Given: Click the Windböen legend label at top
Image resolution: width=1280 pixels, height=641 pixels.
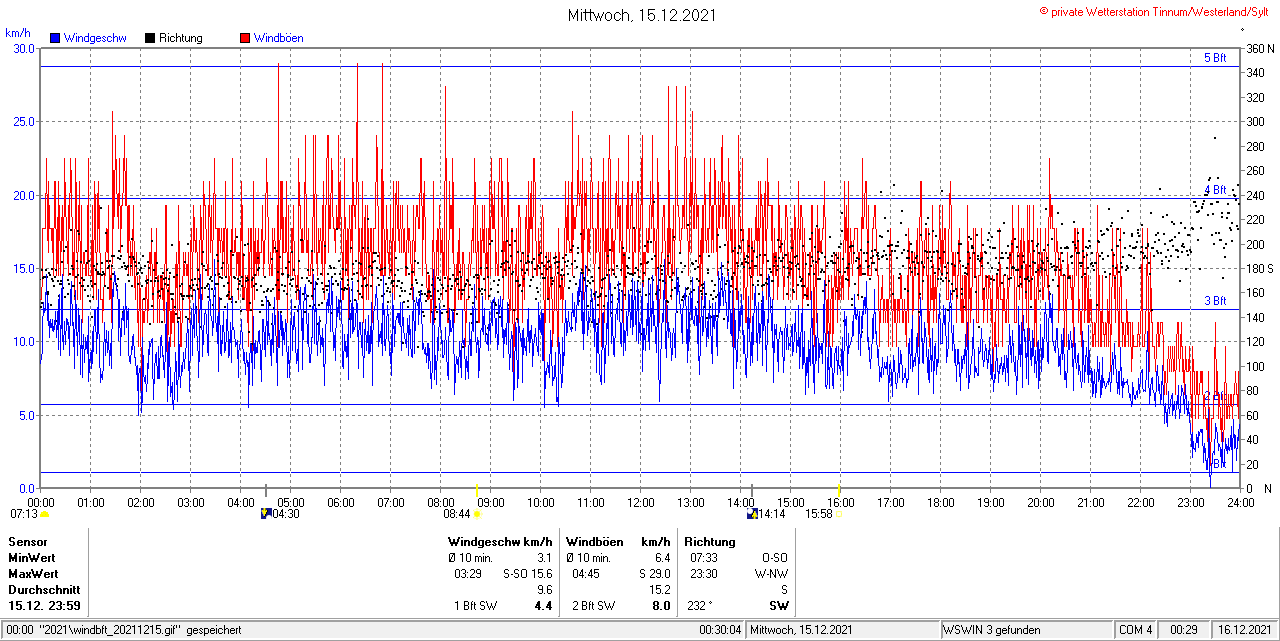Looking at the screenshot, I should 281,38.
